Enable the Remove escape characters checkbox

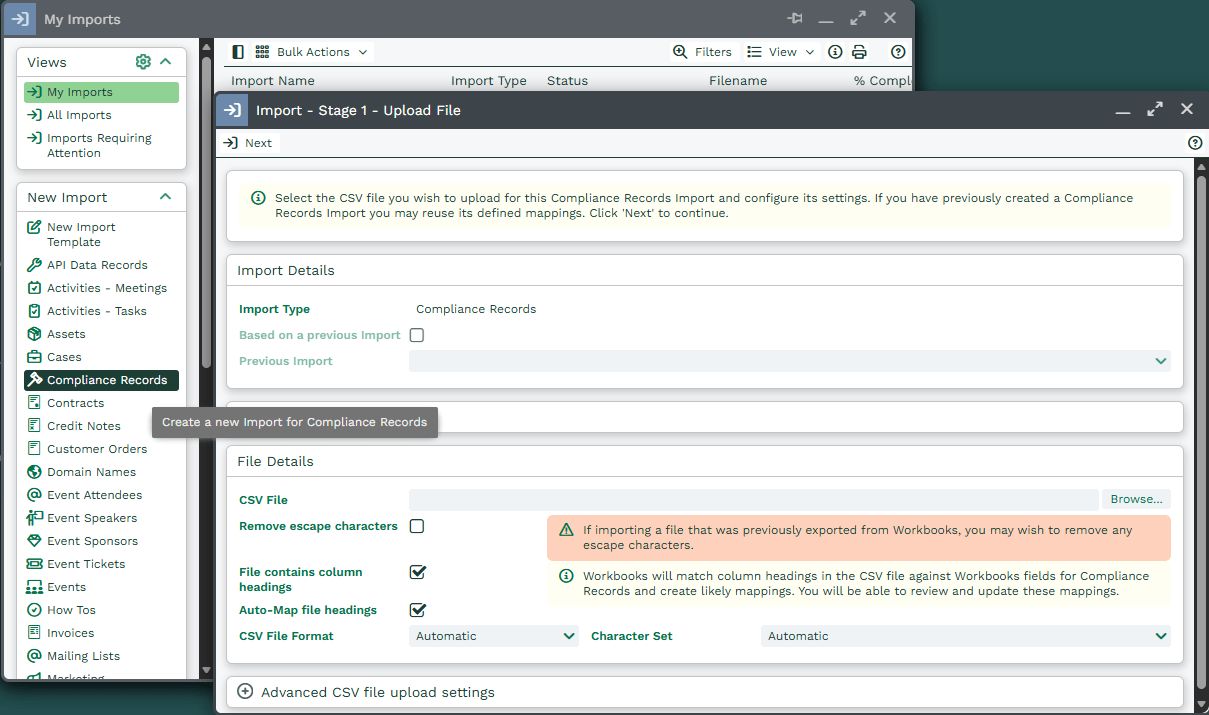(x=417, y=526)
